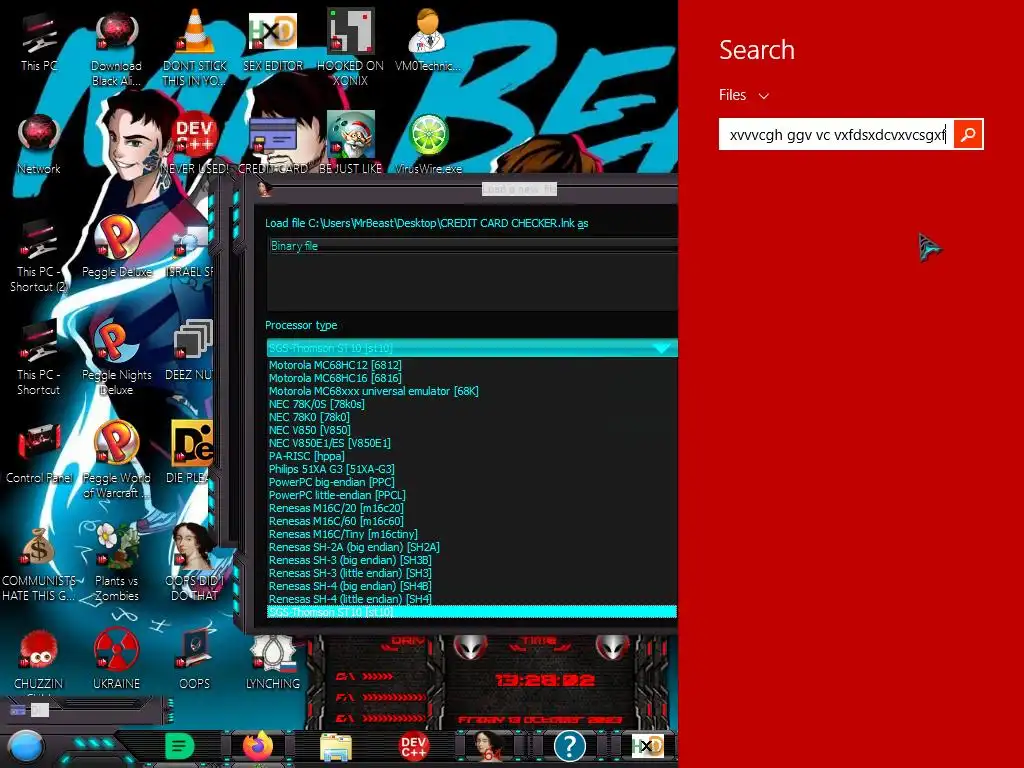Launch Peggle Deluxe desktop icon
The width and height of the screenshot is (1024, 768).
(116, 248)
